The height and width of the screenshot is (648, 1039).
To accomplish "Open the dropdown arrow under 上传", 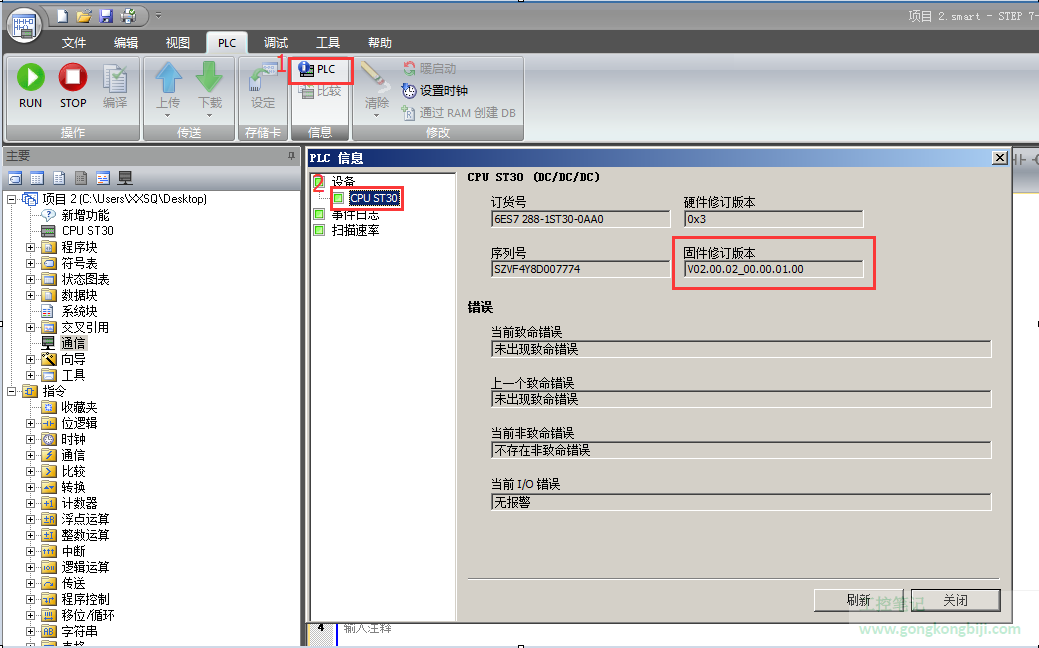I will pyautogui.click(x=168, y=115).
